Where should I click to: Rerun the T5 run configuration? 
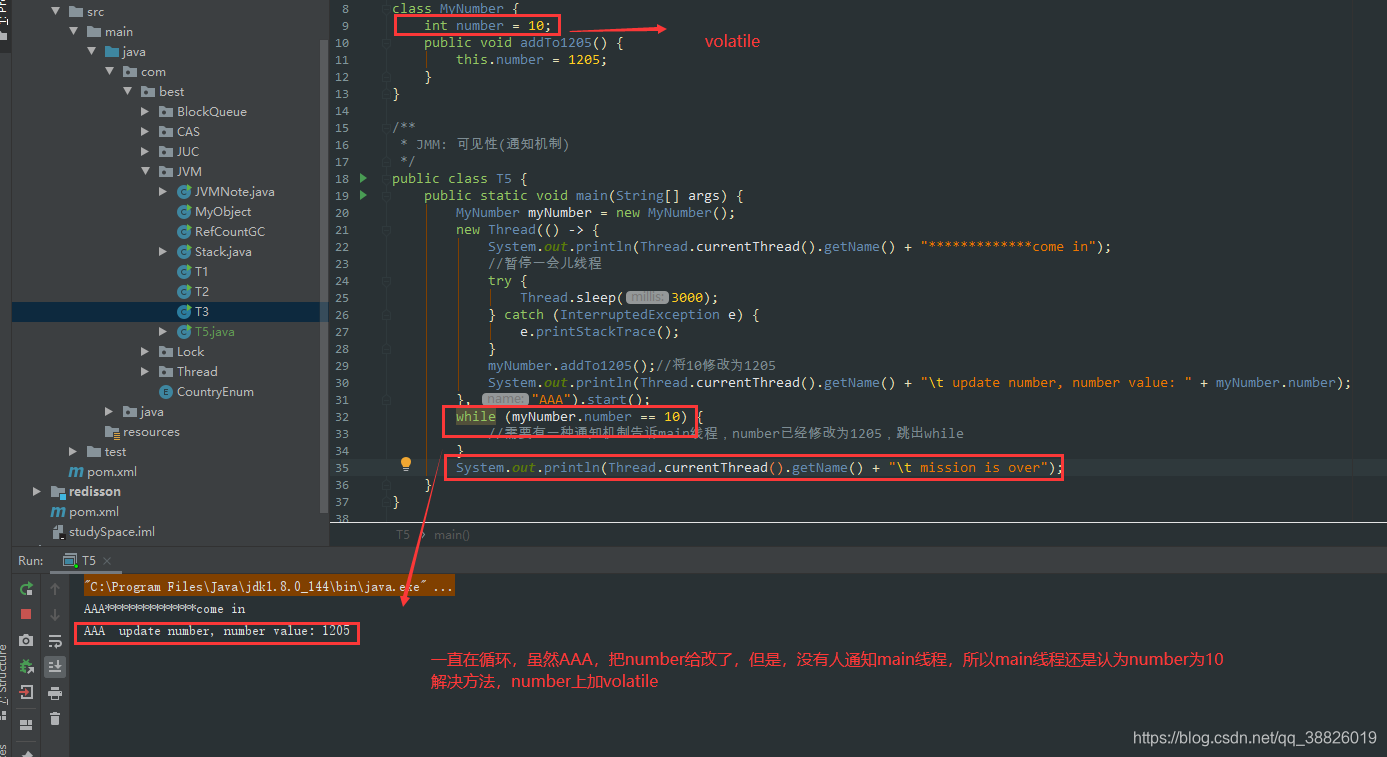click(26, 589)
